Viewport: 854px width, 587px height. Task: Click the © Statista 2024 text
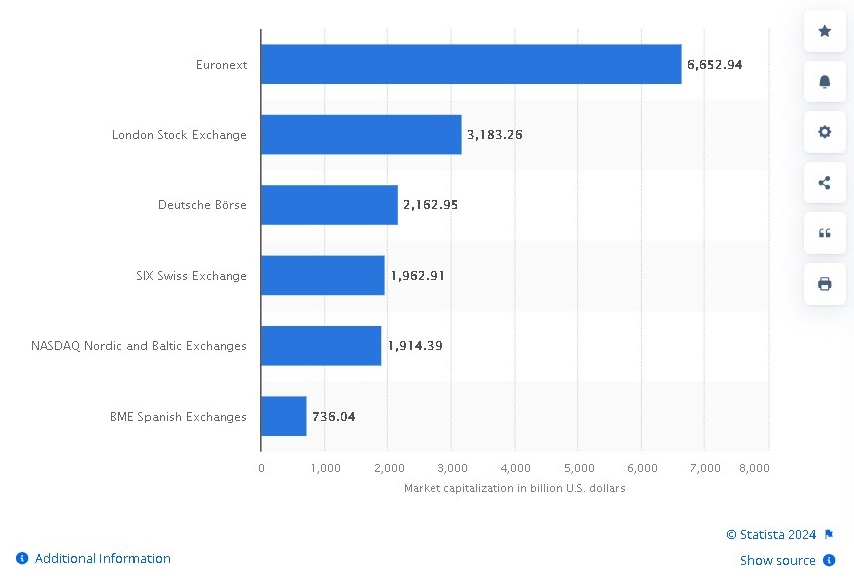click(x=770, y=535)
